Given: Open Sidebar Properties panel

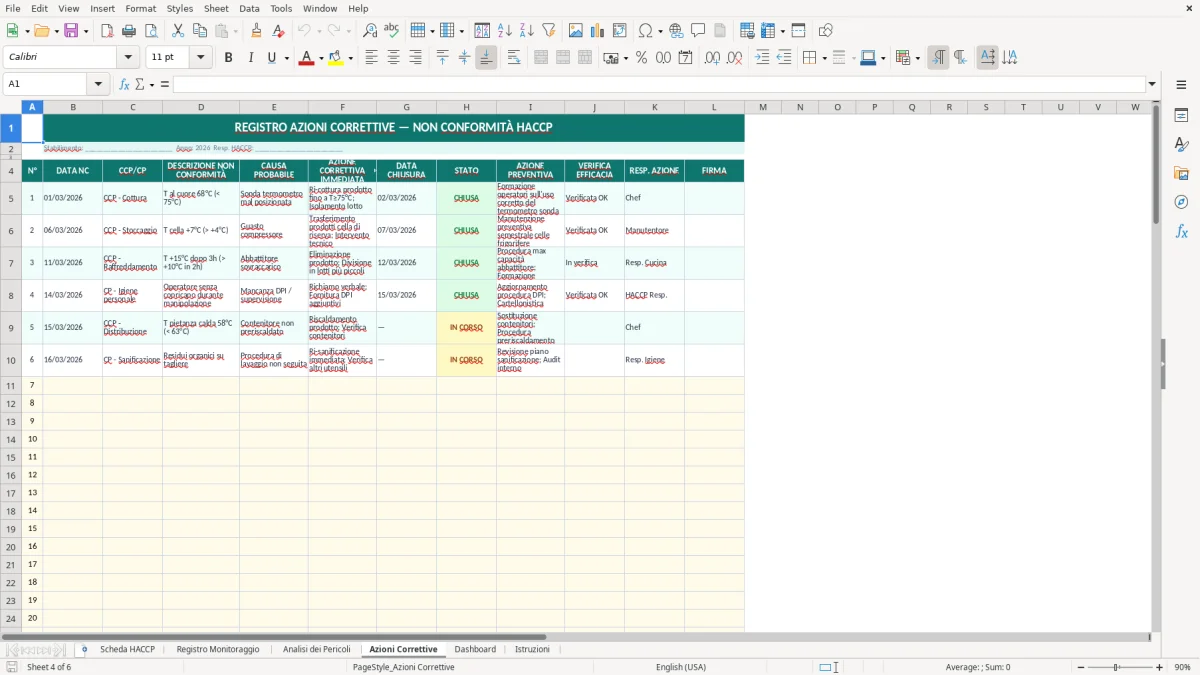Looking at the screenshot, I should click(x=1181, y=116).
